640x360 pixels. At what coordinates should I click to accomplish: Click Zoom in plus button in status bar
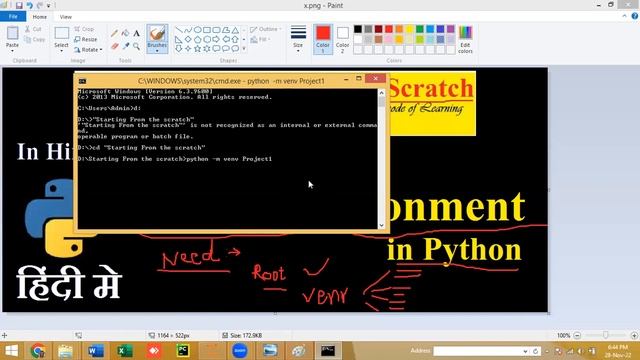[634, 335]
